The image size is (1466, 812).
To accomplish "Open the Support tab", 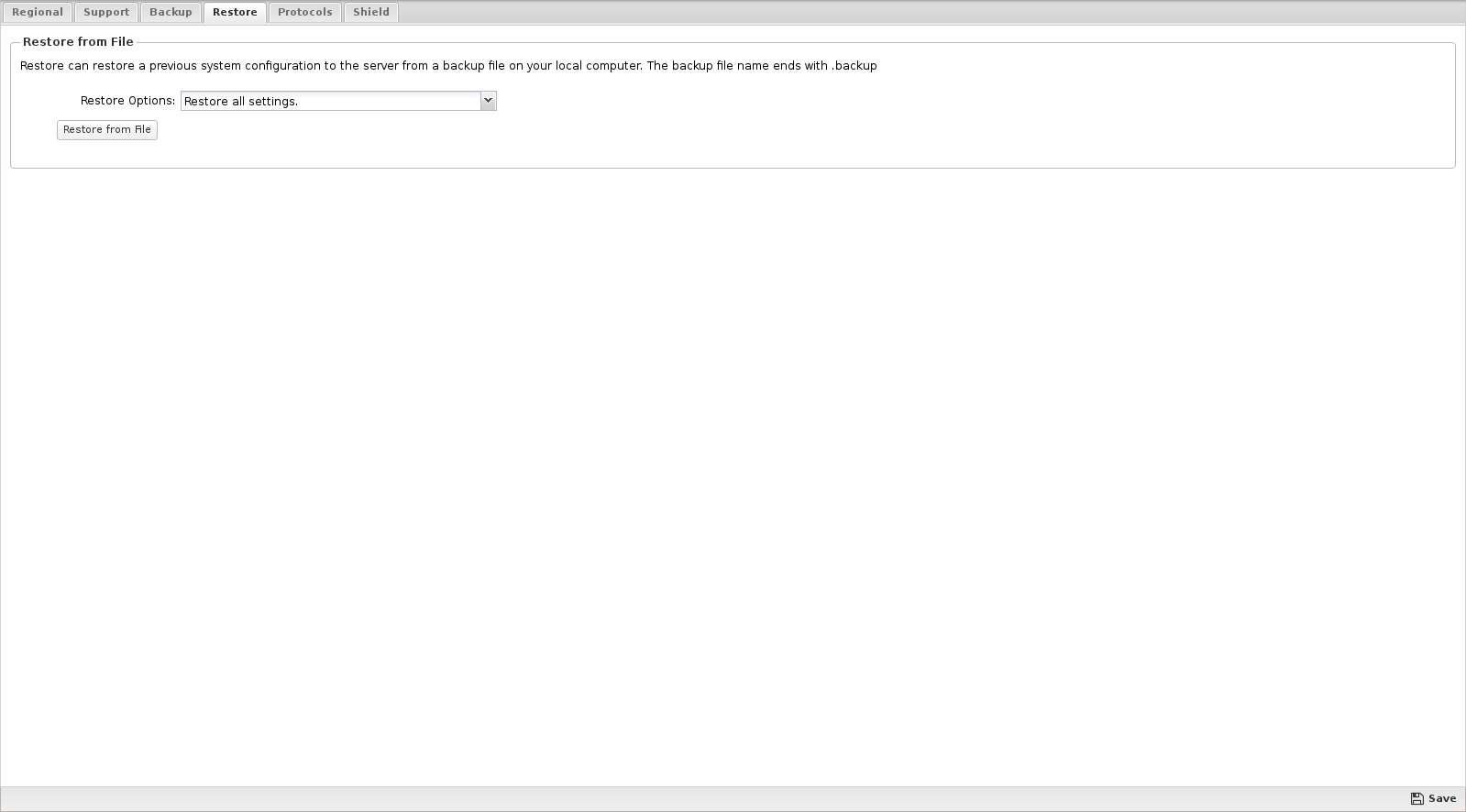I will tap(106, 12).
